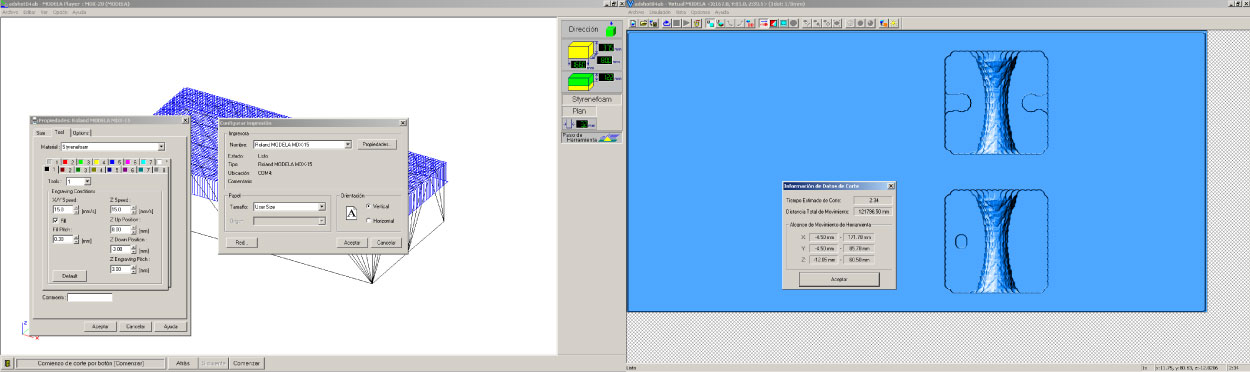Click the stop simulation toolbar icon

click(677, 22)
